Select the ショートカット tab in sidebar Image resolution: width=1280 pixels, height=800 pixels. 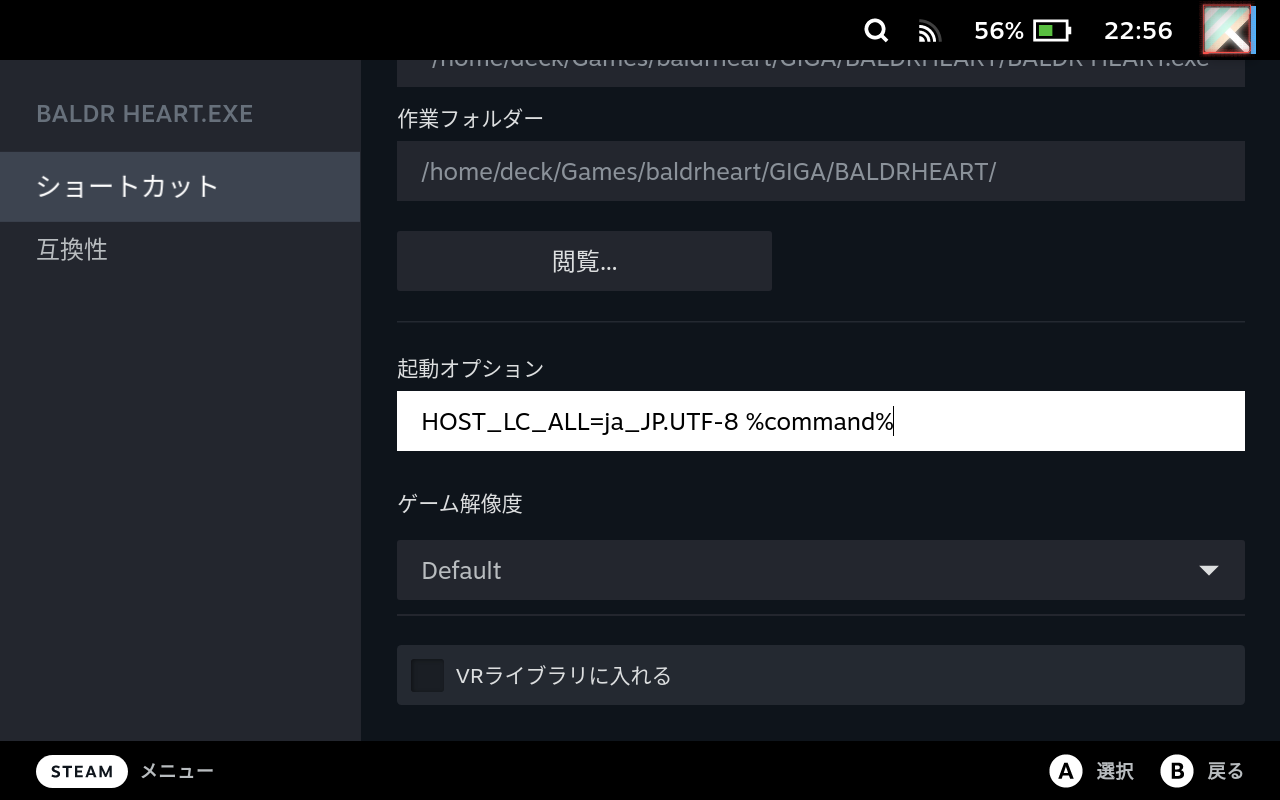click(x=180, y=187)
